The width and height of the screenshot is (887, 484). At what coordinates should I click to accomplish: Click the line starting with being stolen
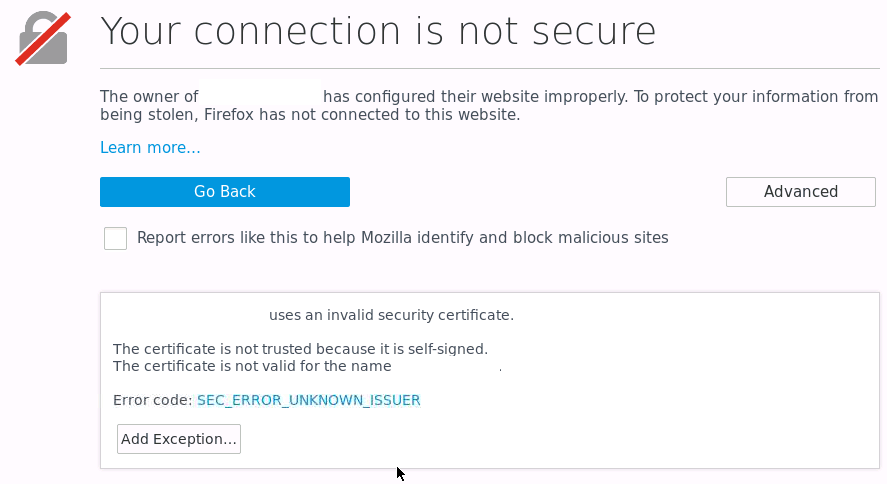[310, 115]
